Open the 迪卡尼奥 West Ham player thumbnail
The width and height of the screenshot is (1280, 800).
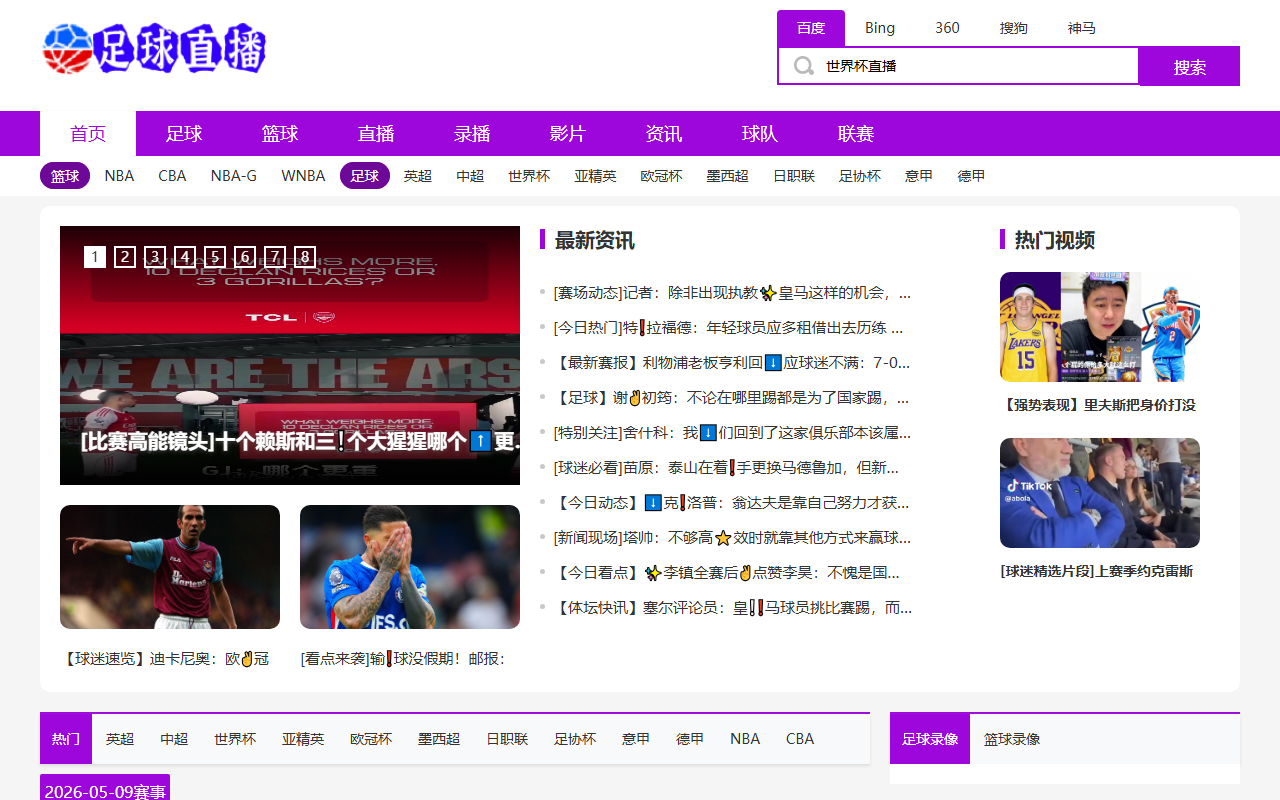click(170, 567)
